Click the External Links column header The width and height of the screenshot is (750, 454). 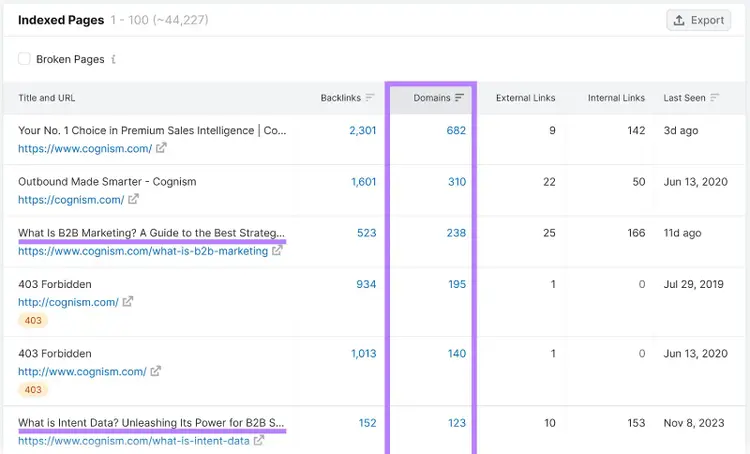(526, 98)
